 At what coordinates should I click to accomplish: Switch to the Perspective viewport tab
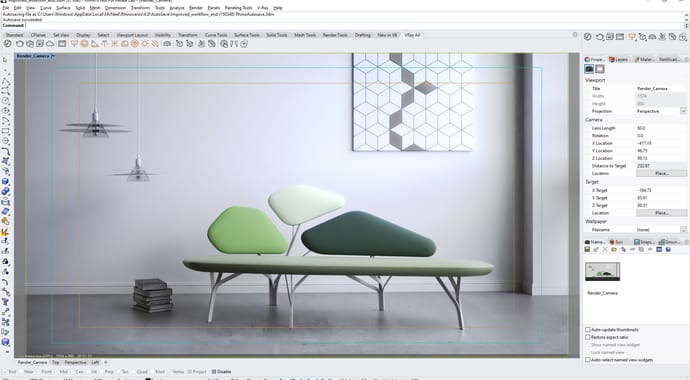pyautogui.click(x=75, y=362)
